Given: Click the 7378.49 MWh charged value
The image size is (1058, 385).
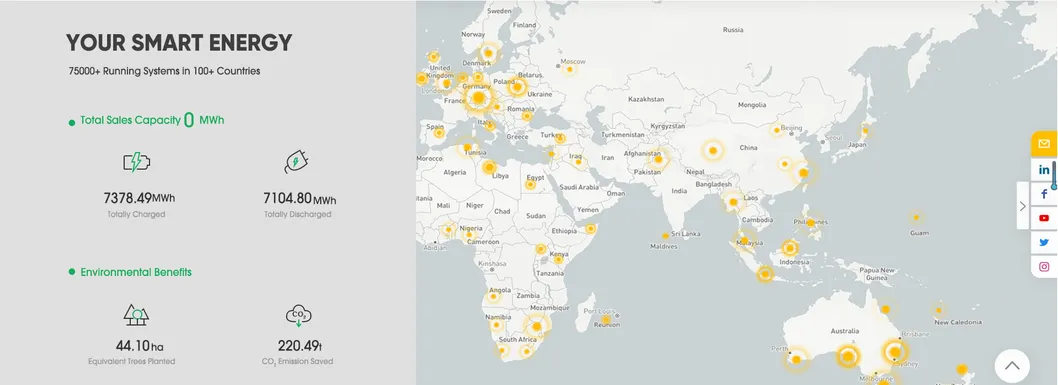Looking at the screenshot, I should [x=139, y=198].
